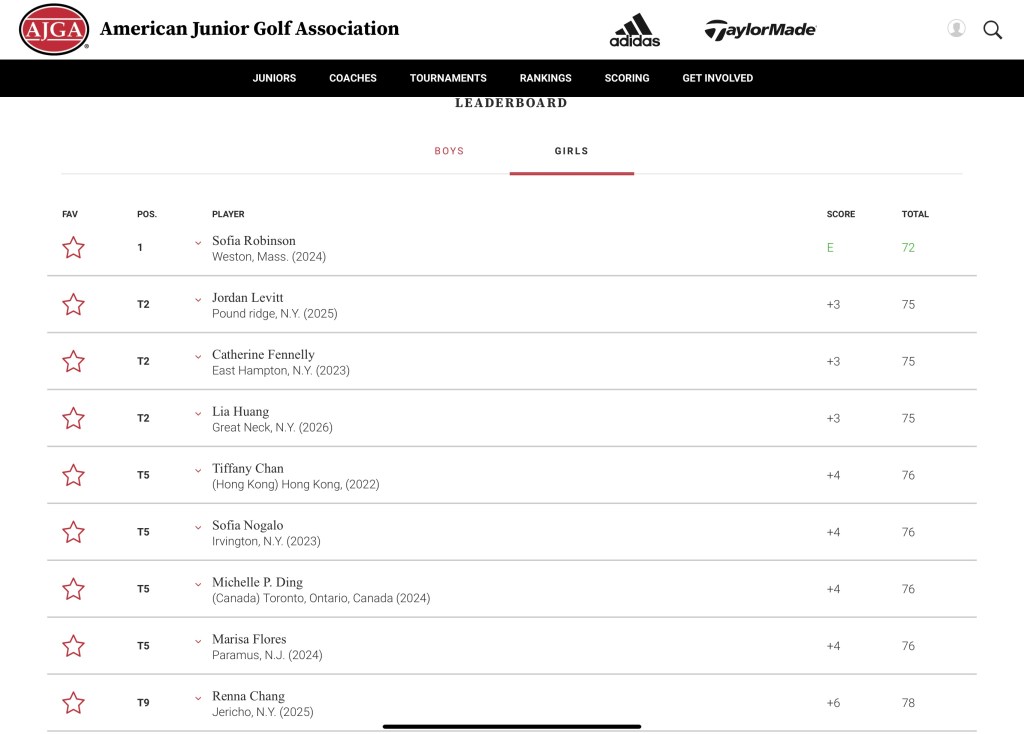Viewport: 1024px width, 734px height.
Task: Expand Michelle P. Ding's row chevron
Action: (198, 584)
